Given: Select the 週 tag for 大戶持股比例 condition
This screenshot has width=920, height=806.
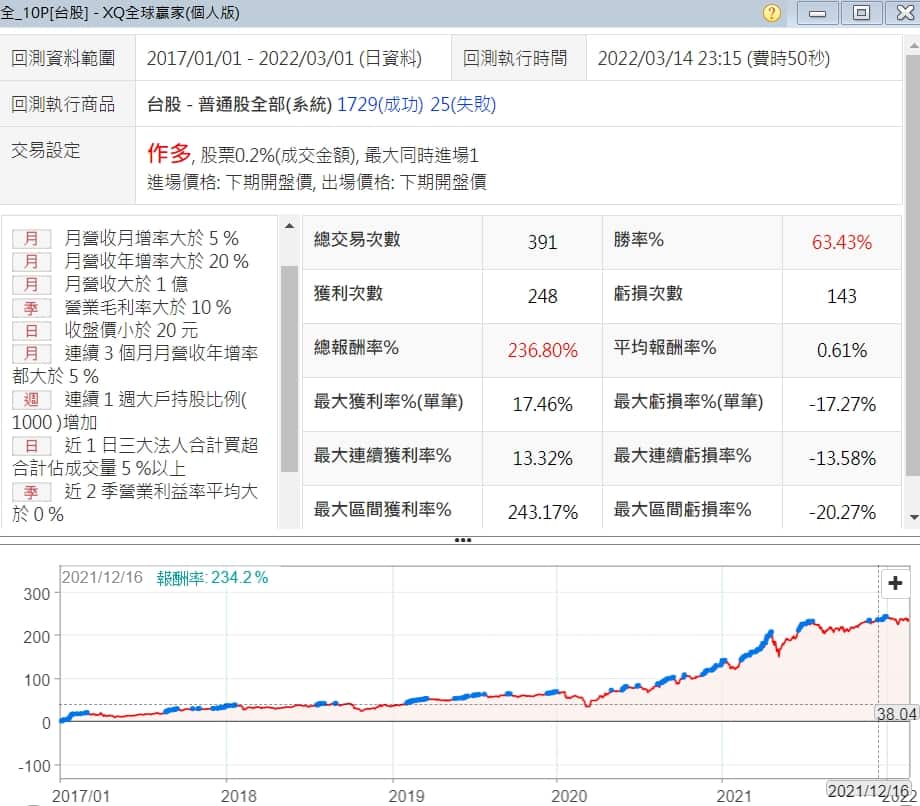Looking at the screenshot, I should 32,400.
